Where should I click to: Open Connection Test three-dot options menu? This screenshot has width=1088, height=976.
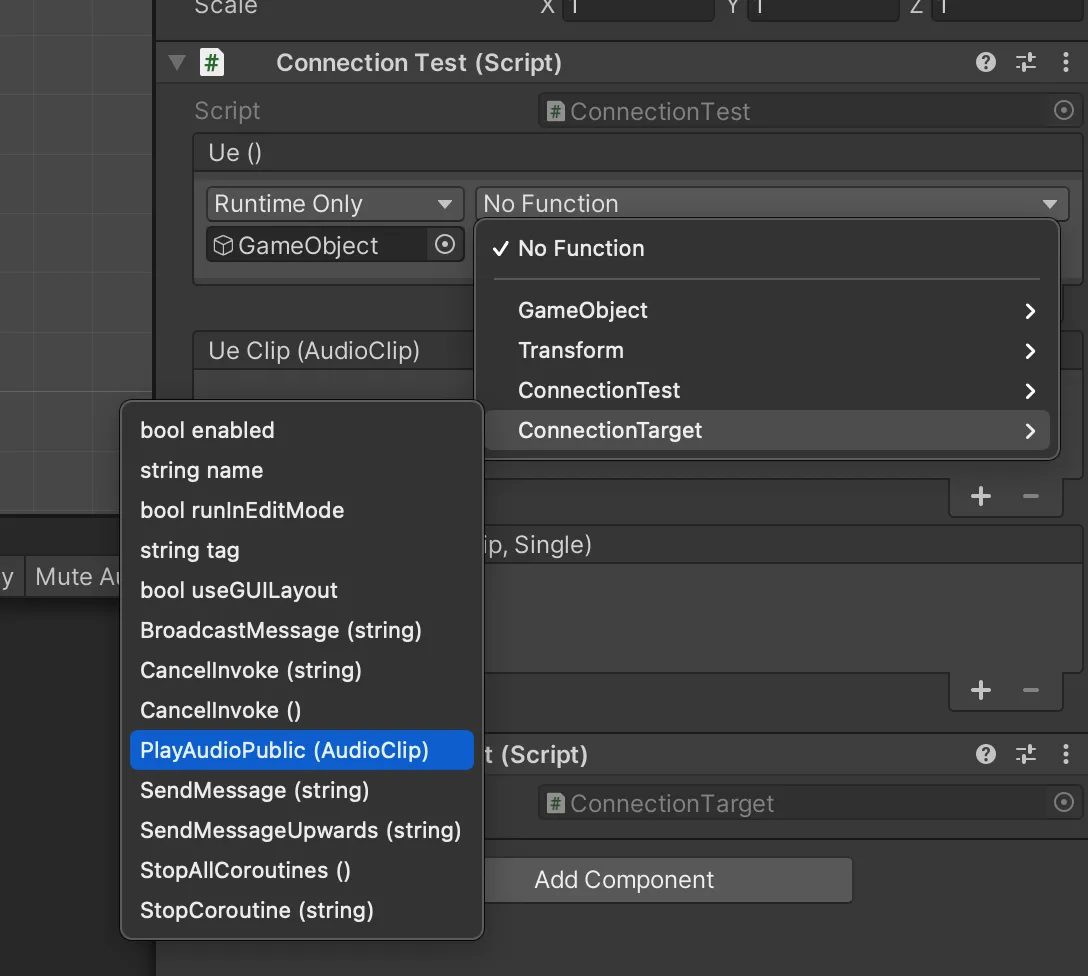coord(1066,63)
